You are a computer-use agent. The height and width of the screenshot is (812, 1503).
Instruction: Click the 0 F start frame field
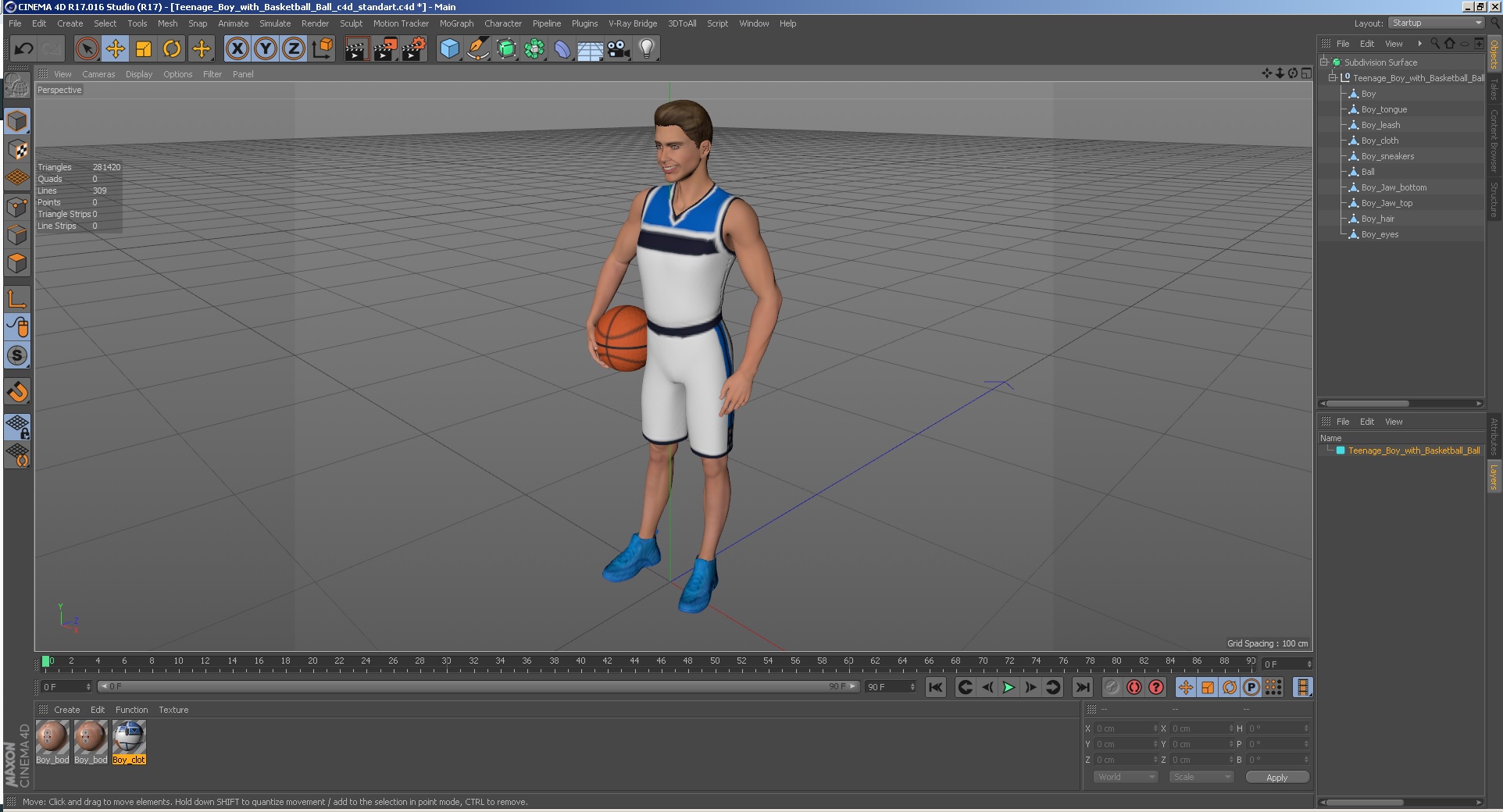pos(66,686)
